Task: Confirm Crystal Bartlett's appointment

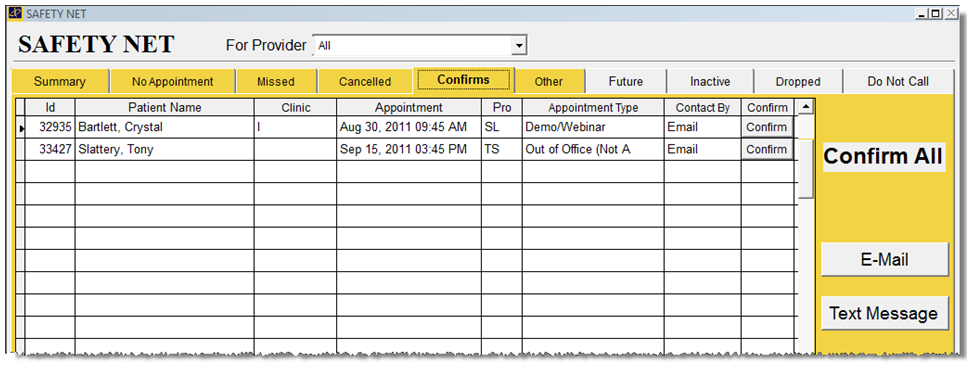Action: 767,127
